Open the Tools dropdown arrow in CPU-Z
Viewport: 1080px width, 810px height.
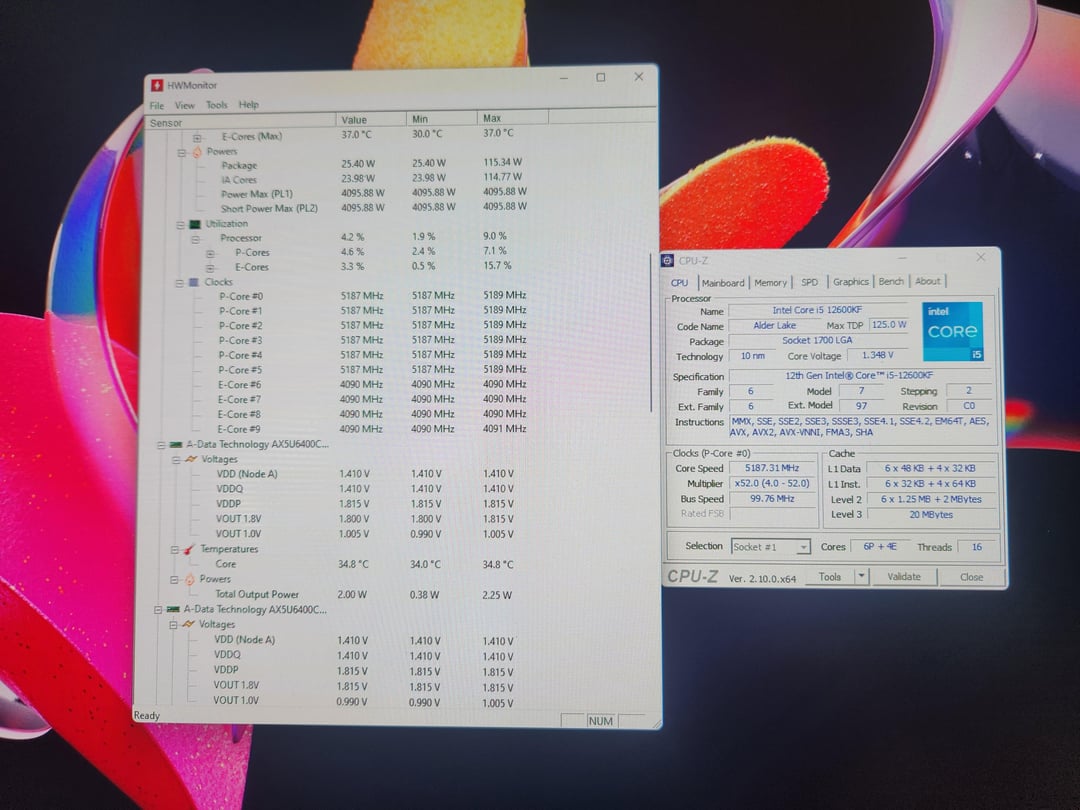(x=861, y=576)
